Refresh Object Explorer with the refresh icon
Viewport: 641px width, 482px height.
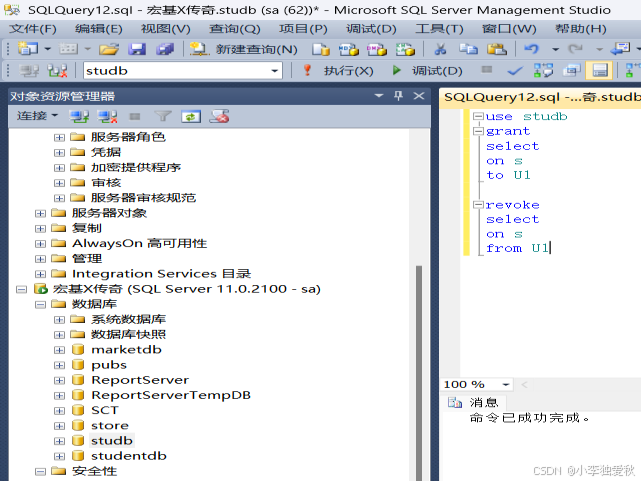[x=191, y=117]
